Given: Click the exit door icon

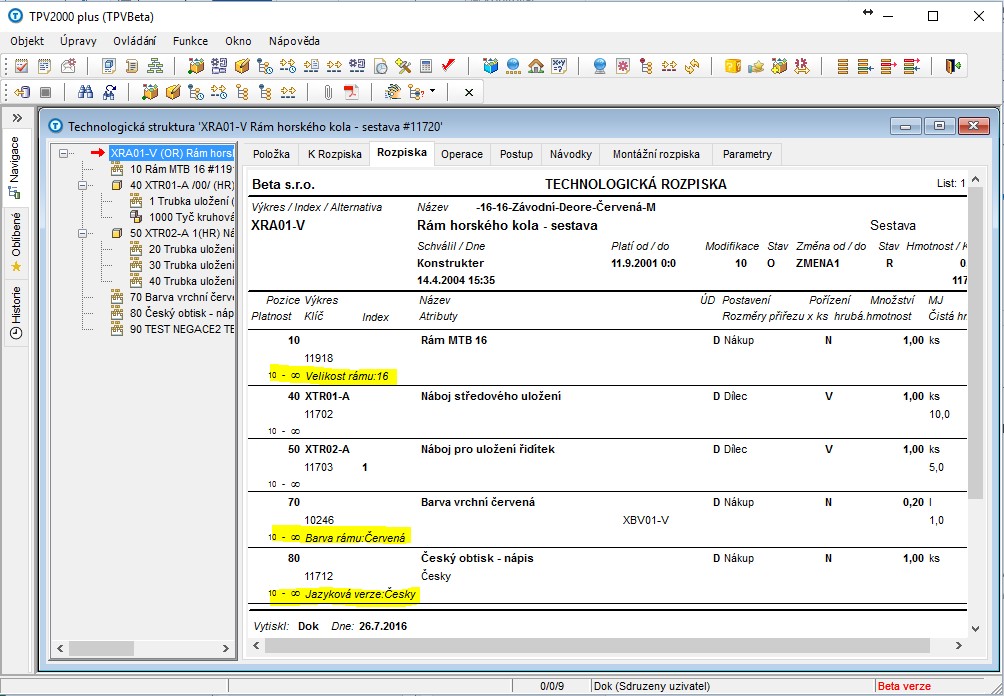Looking at the screenshot, I should coord(953,65).
